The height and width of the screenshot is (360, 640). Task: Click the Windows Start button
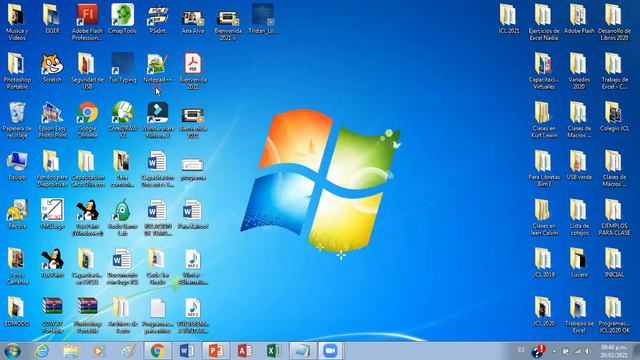(13, 351)
